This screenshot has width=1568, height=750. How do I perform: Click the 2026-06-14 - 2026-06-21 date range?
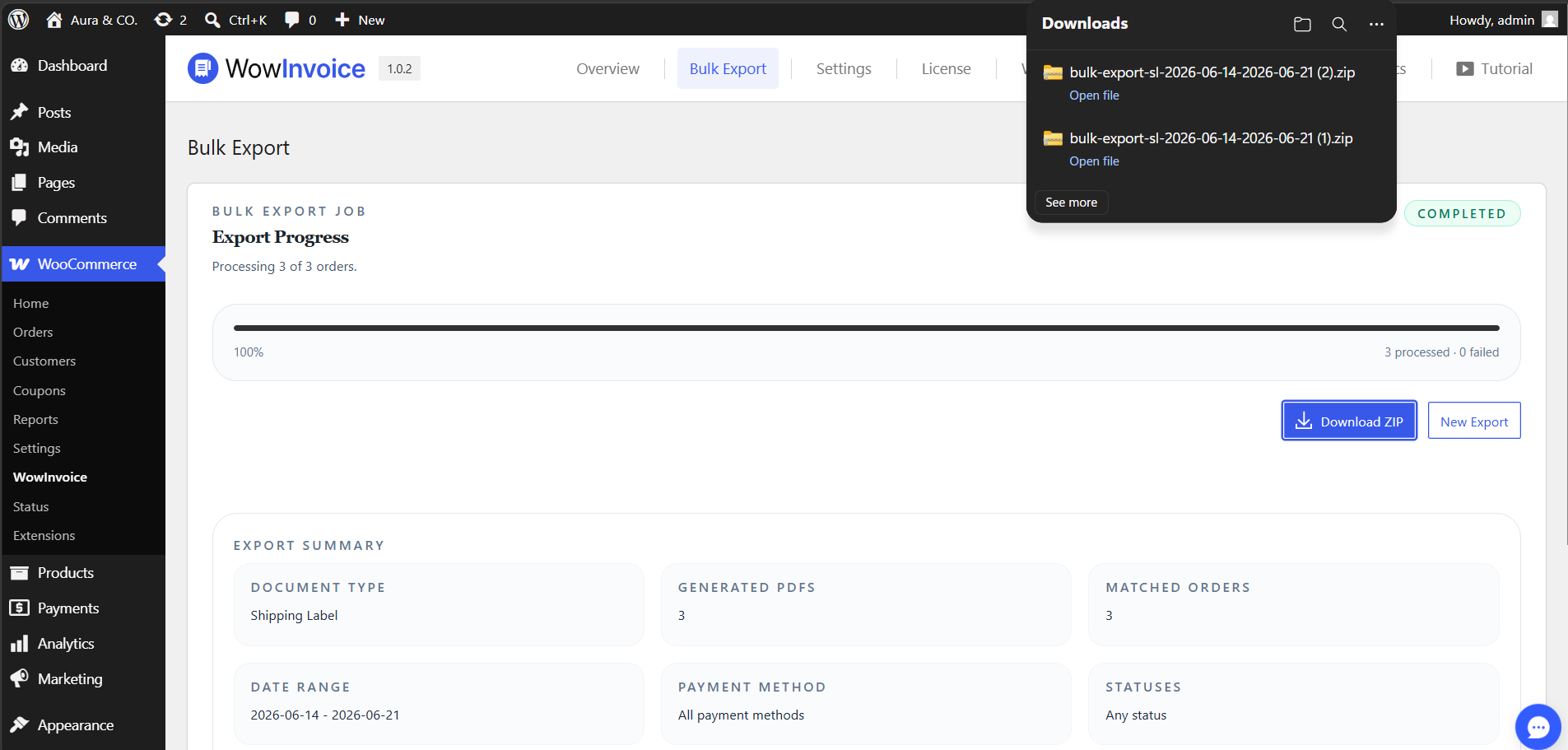pos(325,715)
